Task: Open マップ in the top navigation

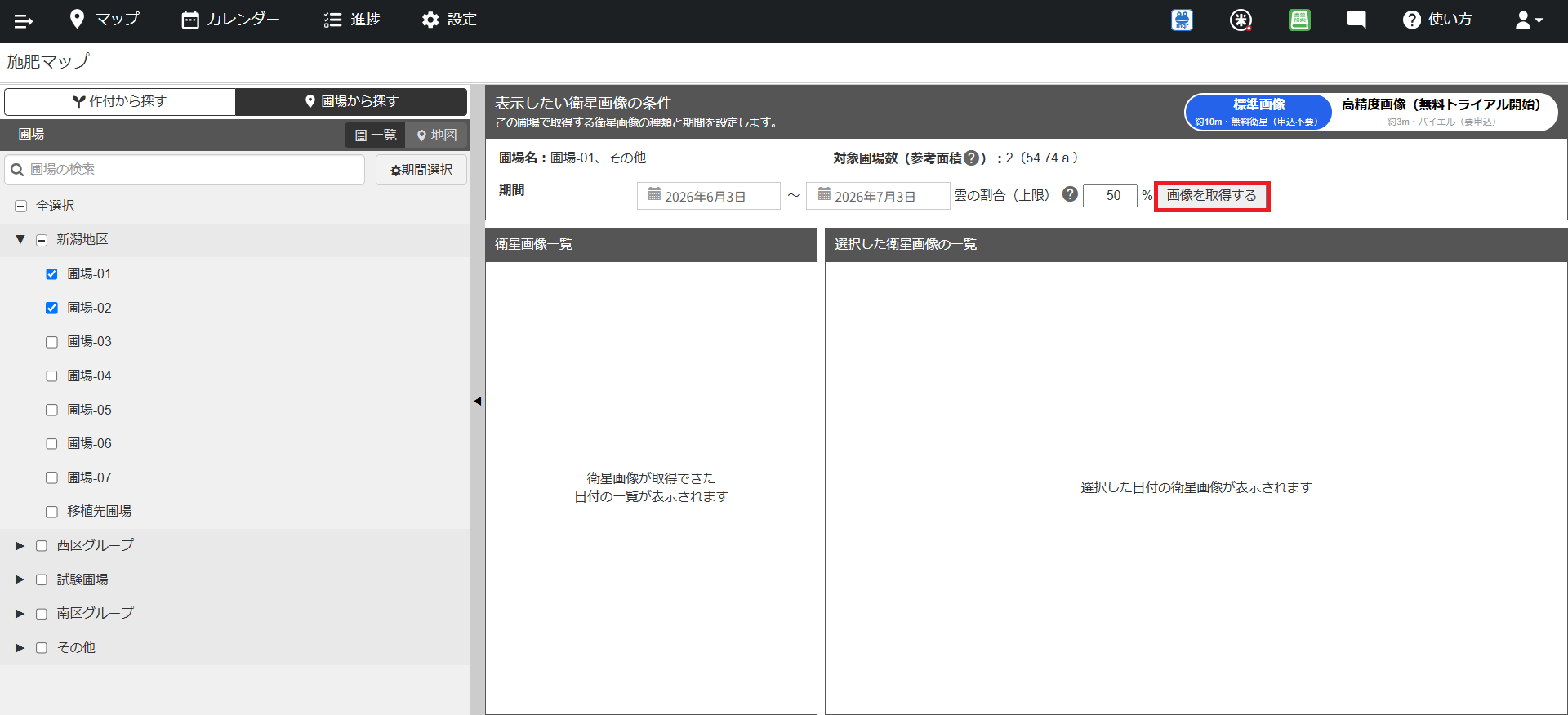Action: coord(104,19)
